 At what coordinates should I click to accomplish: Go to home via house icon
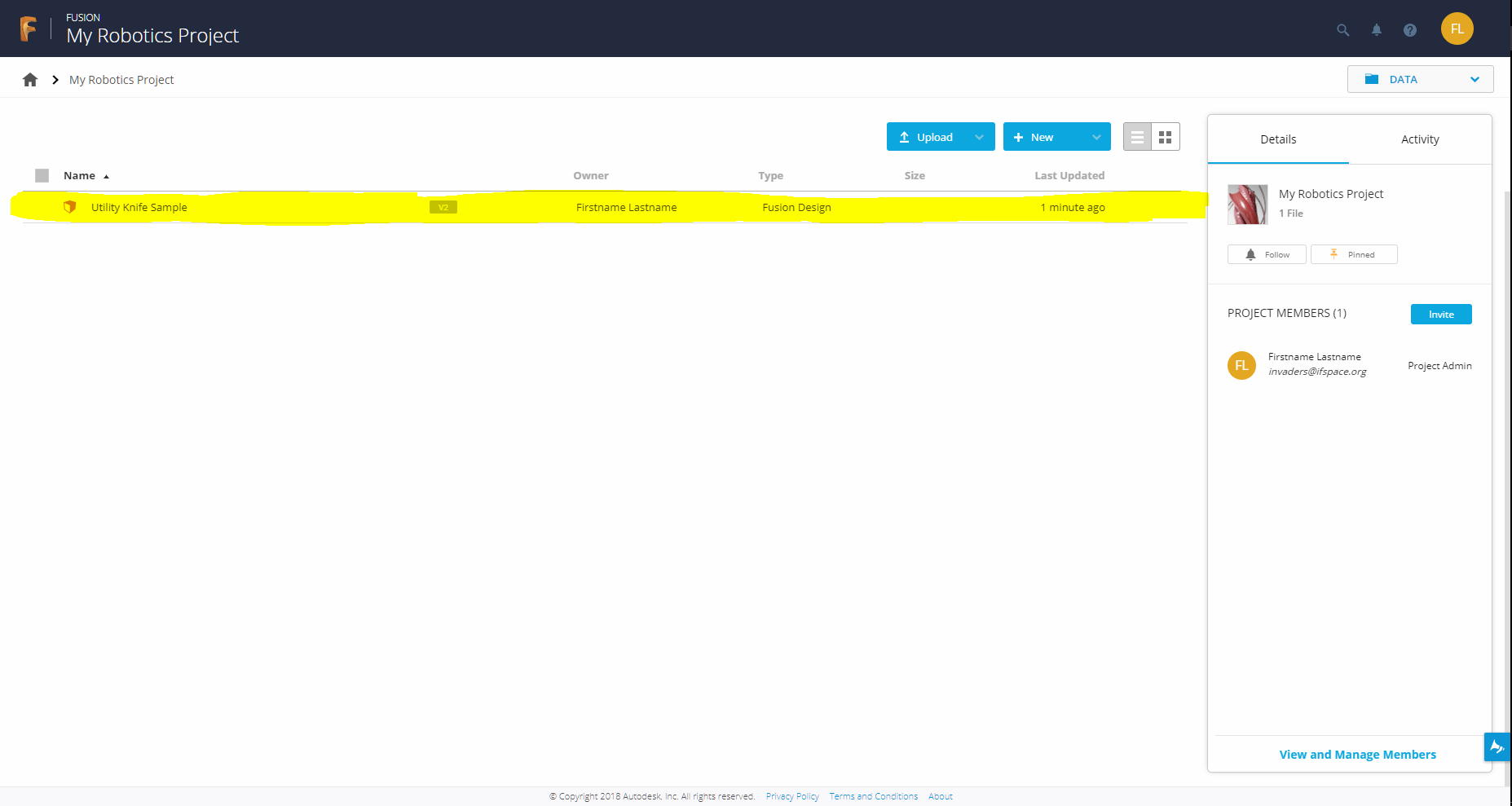click(x=30, y=80)
